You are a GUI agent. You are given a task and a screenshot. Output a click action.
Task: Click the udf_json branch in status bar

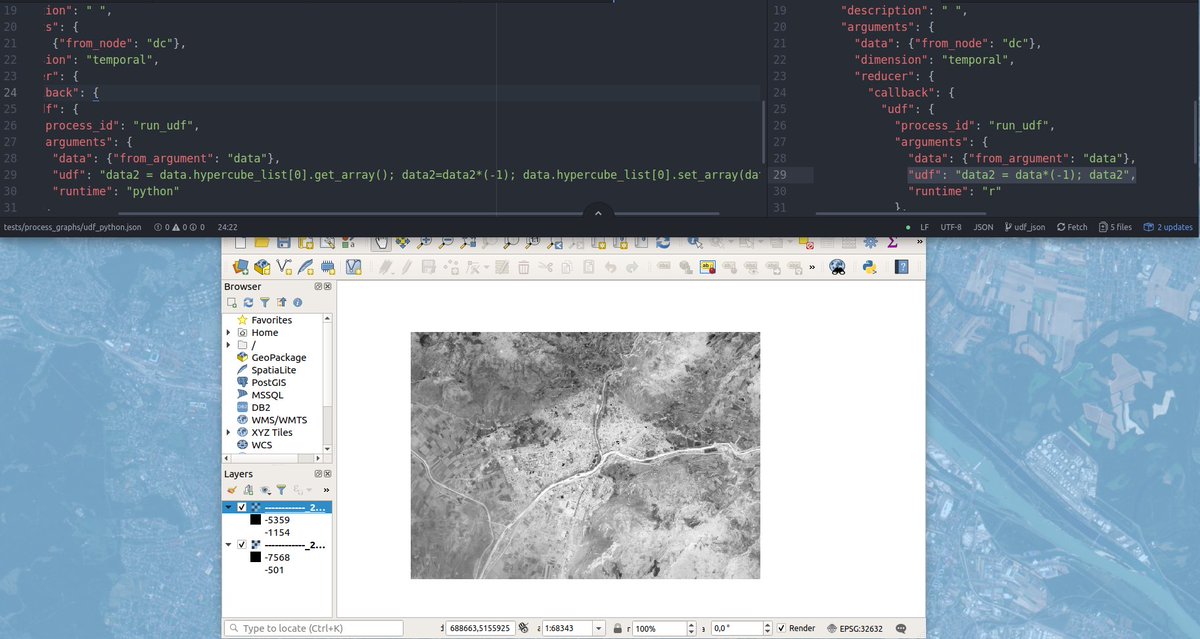tap(1025, 227)
